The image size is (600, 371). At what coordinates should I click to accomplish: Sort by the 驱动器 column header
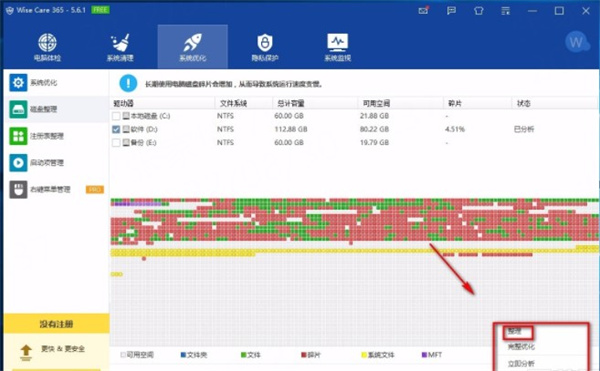click(x=162, y=103)
